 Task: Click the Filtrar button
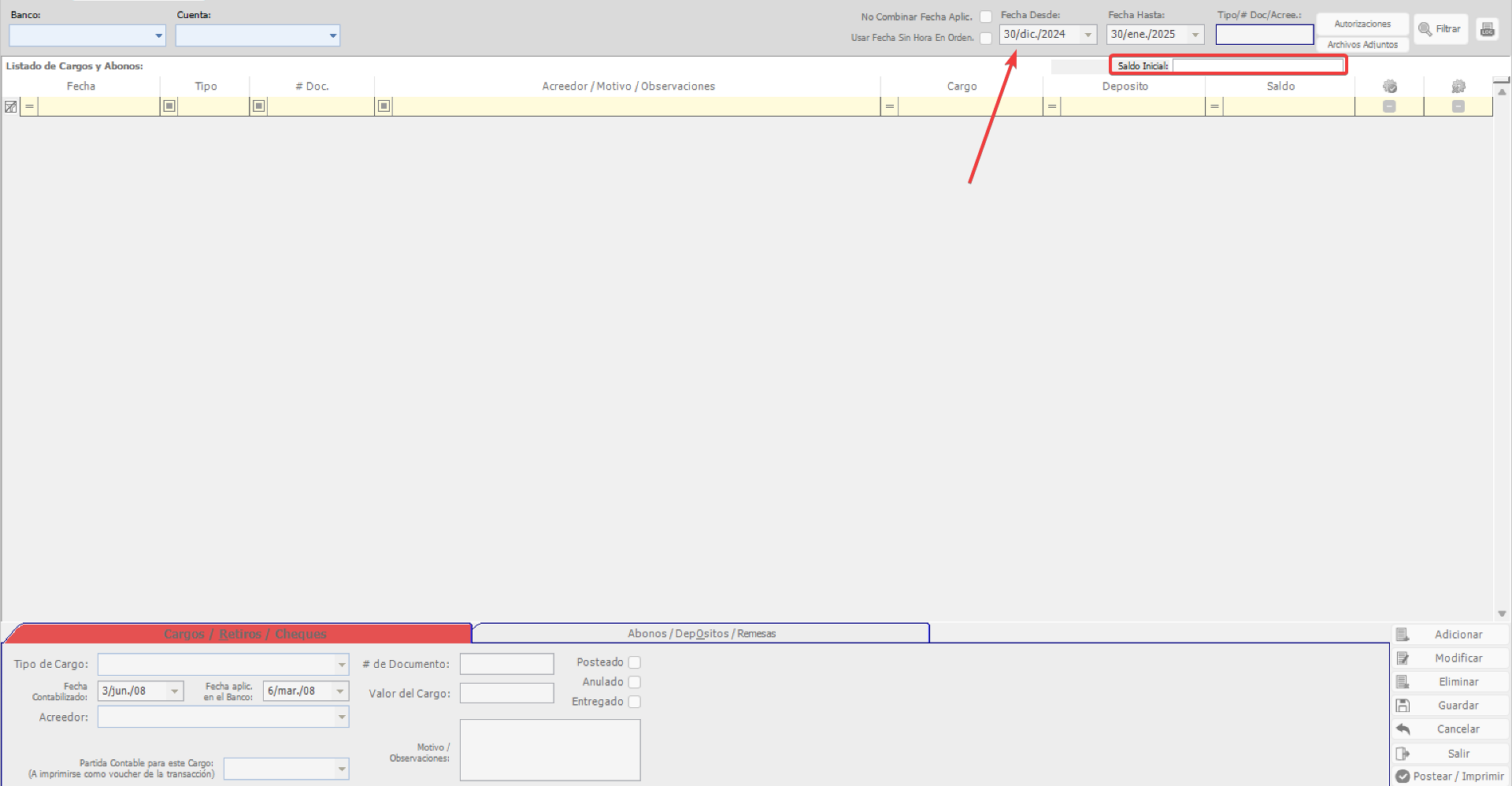(1440, 29)
